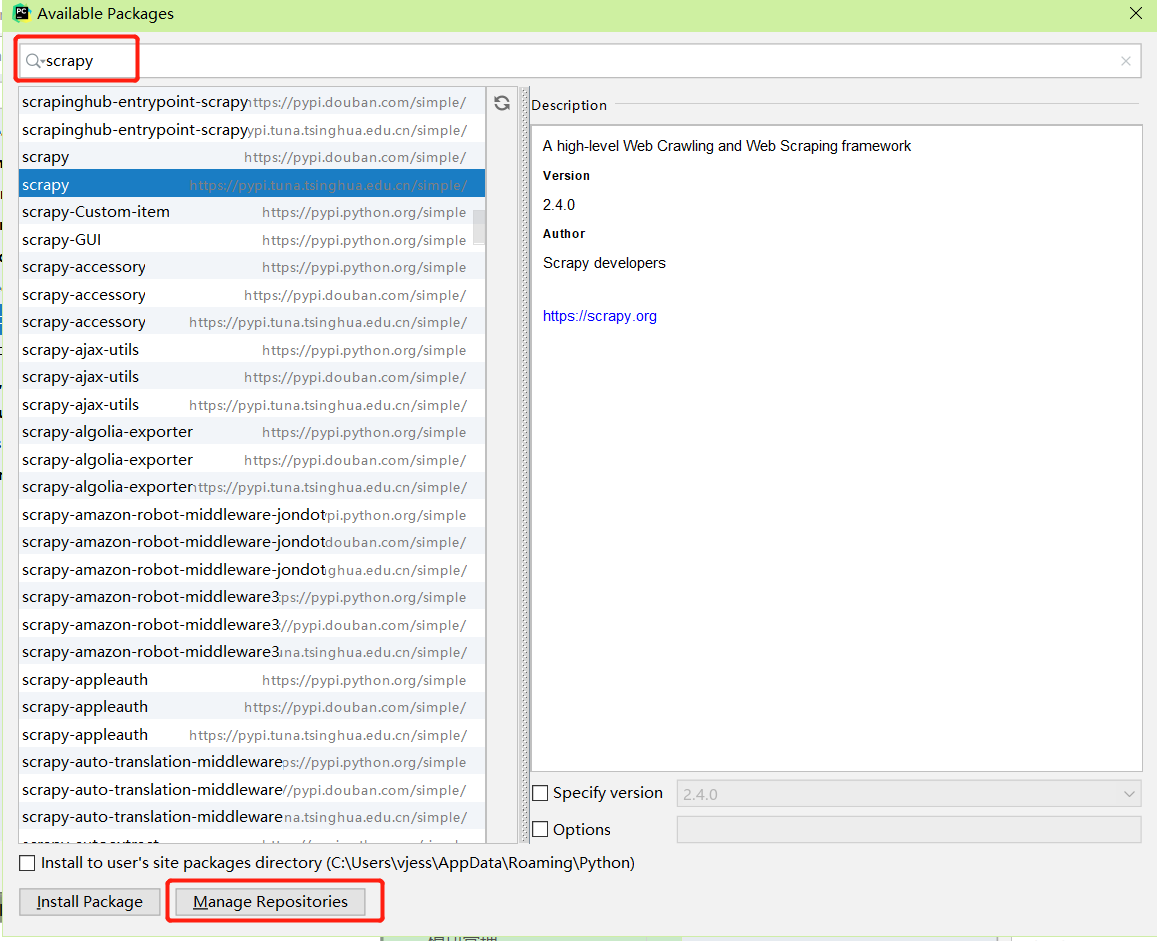This screenshot has width=1157, height=941.
Task: Select scrapy-accessory from pypi.douban.com
Action: pyautogui.click(x=252, y=294)
